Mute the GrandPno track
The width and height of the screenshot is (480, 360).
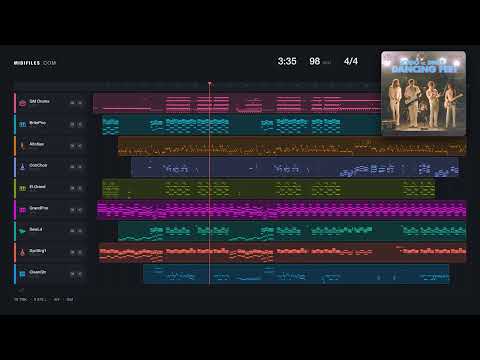72,210
